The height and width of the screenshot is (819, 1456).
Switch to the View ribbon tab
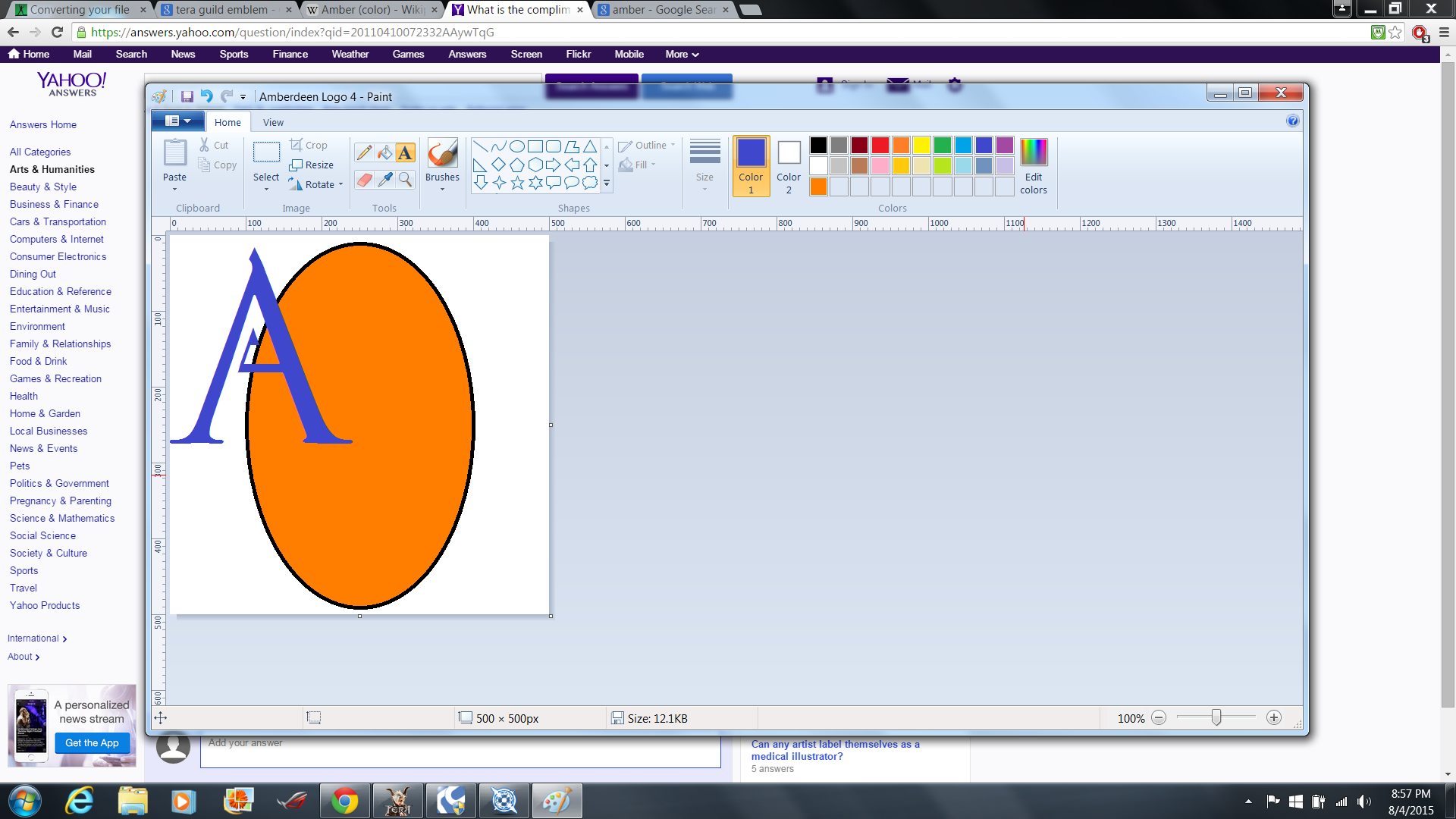(273, 122)
